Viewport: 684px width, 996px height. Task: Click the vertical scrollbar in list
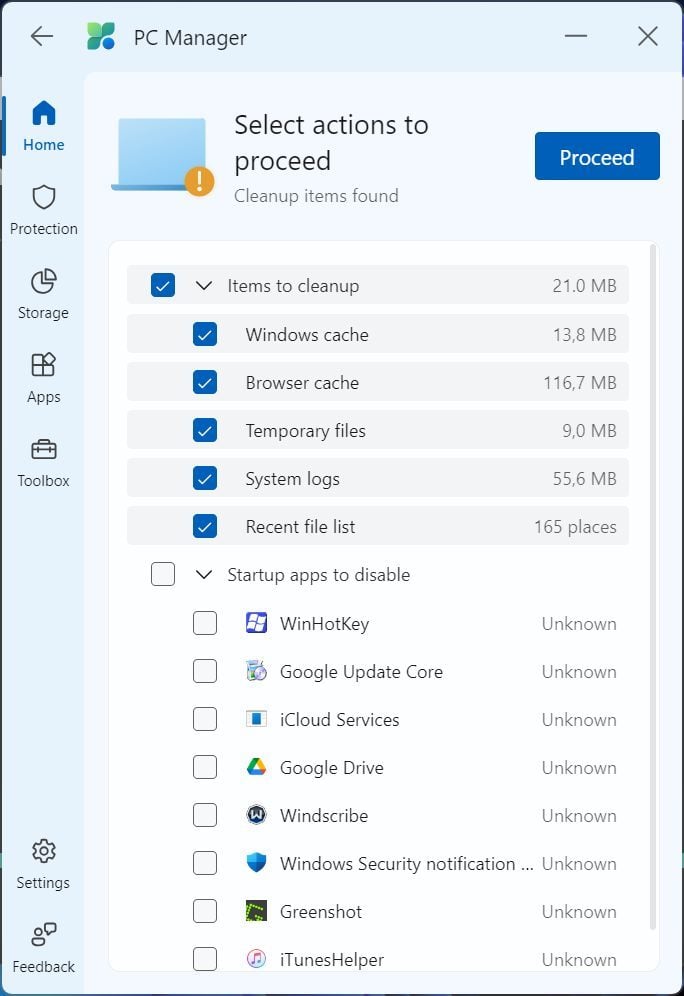(x=652, y=586)
